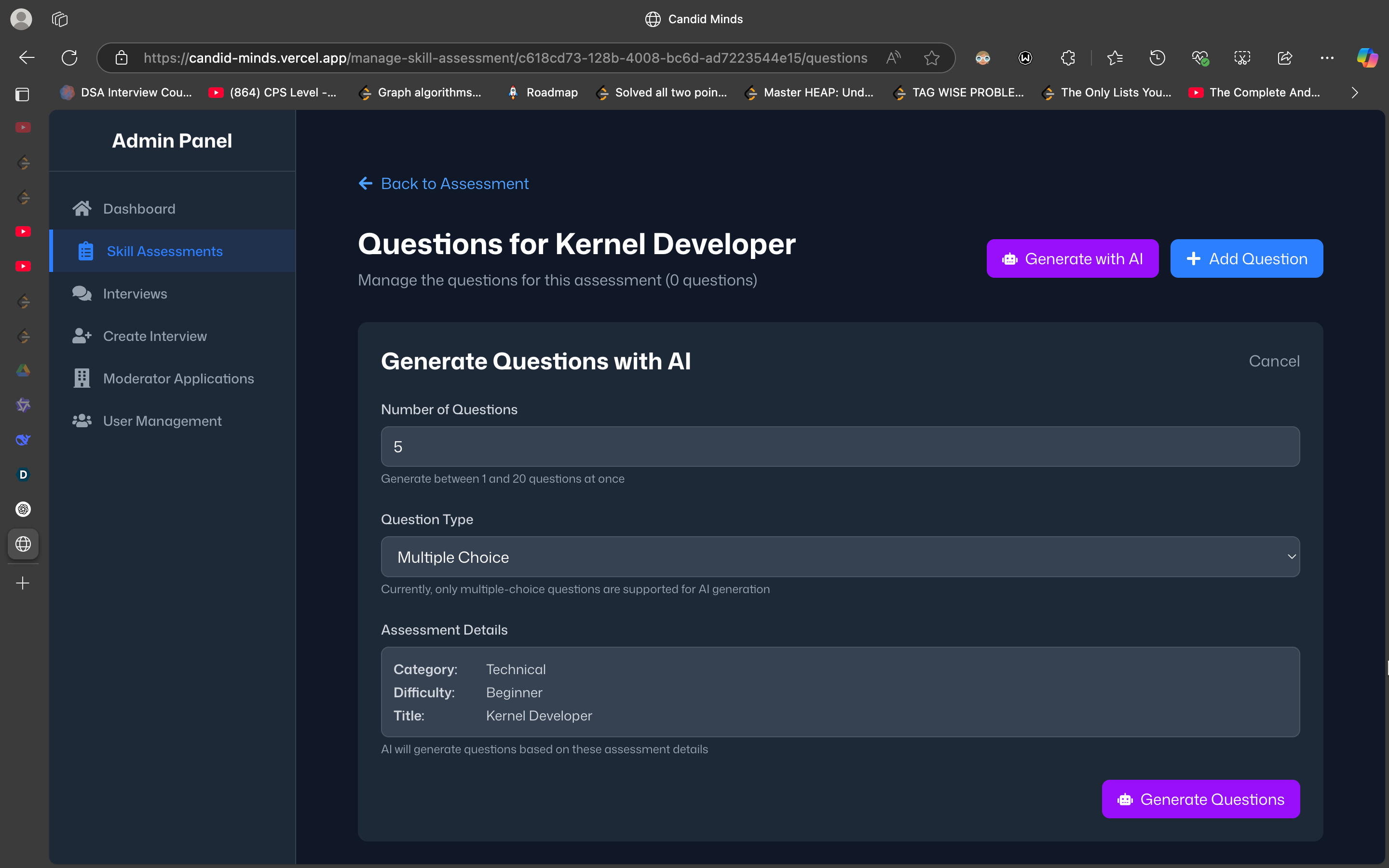The image size is (1389, 868).
Task: Open the read aloud icon in address bar
Action: click(893, 58)
